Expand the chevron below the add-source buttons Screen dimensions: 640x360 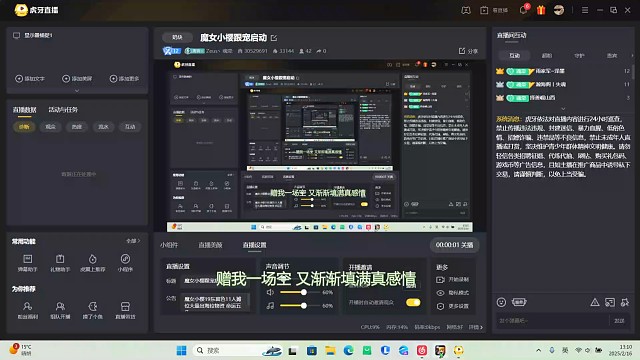coord(77,91)
